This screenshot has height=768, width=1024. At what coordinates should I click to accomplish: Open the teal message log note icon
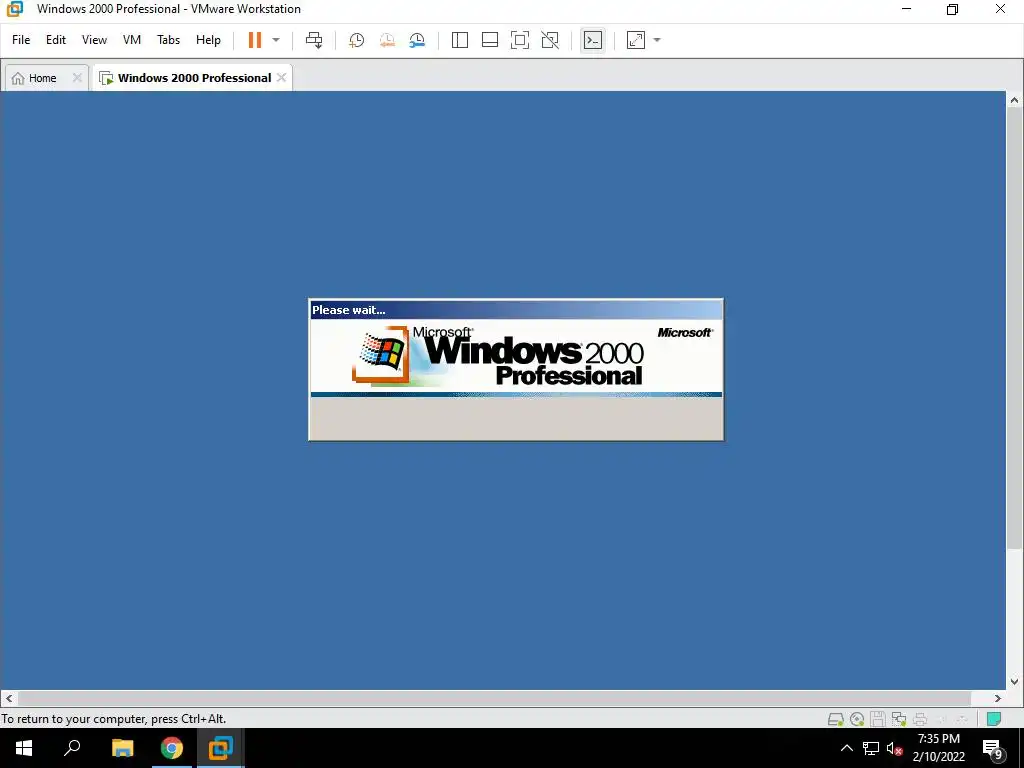993,719
